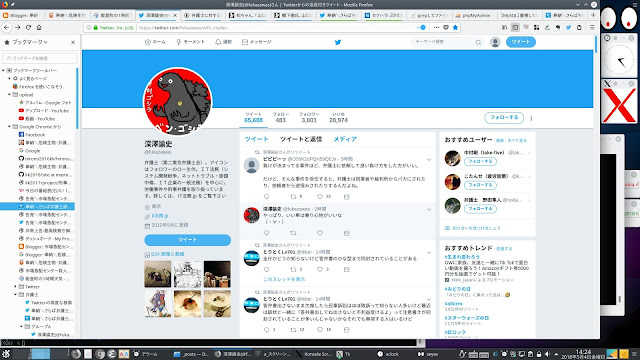Reply to the ビビビーッ retweeted post
The width and height of the screenshot is (640, 360).
tap(267, 197)
